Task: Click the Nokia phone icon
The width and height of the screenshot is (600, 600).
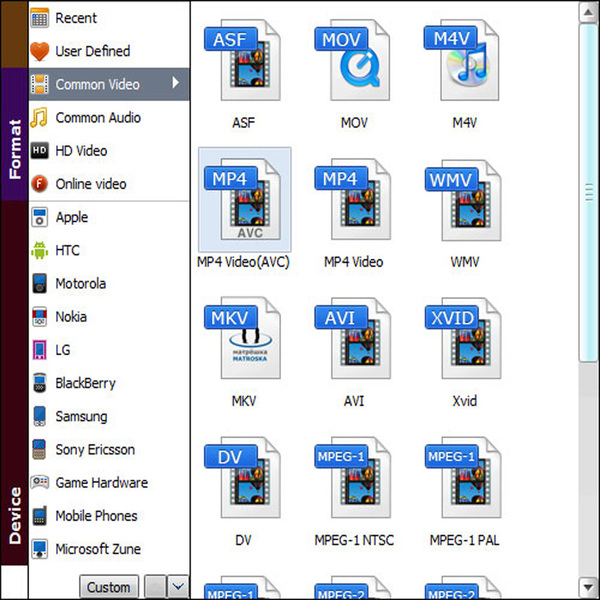Action: tap(39, 316)
